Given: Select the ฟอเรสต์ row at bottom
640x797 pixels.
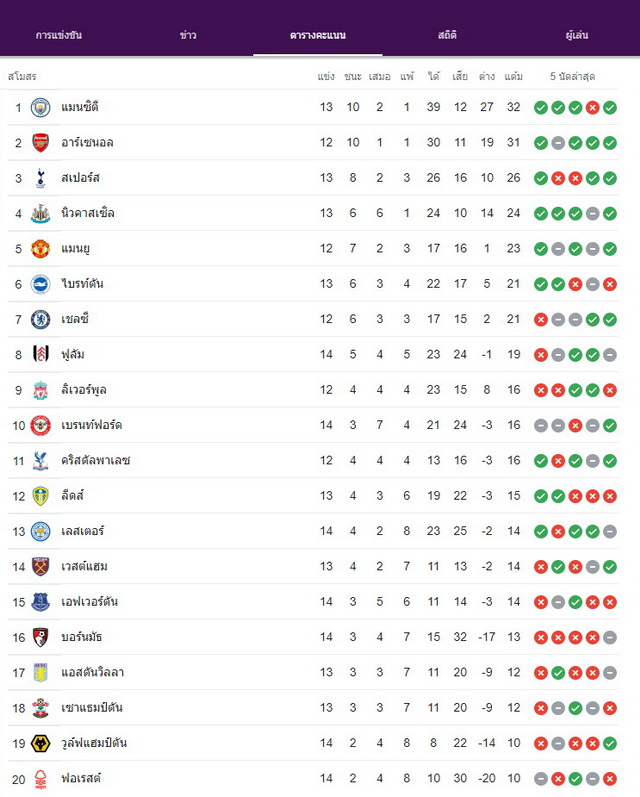Looking at the screenshot, I should point(313,778).
